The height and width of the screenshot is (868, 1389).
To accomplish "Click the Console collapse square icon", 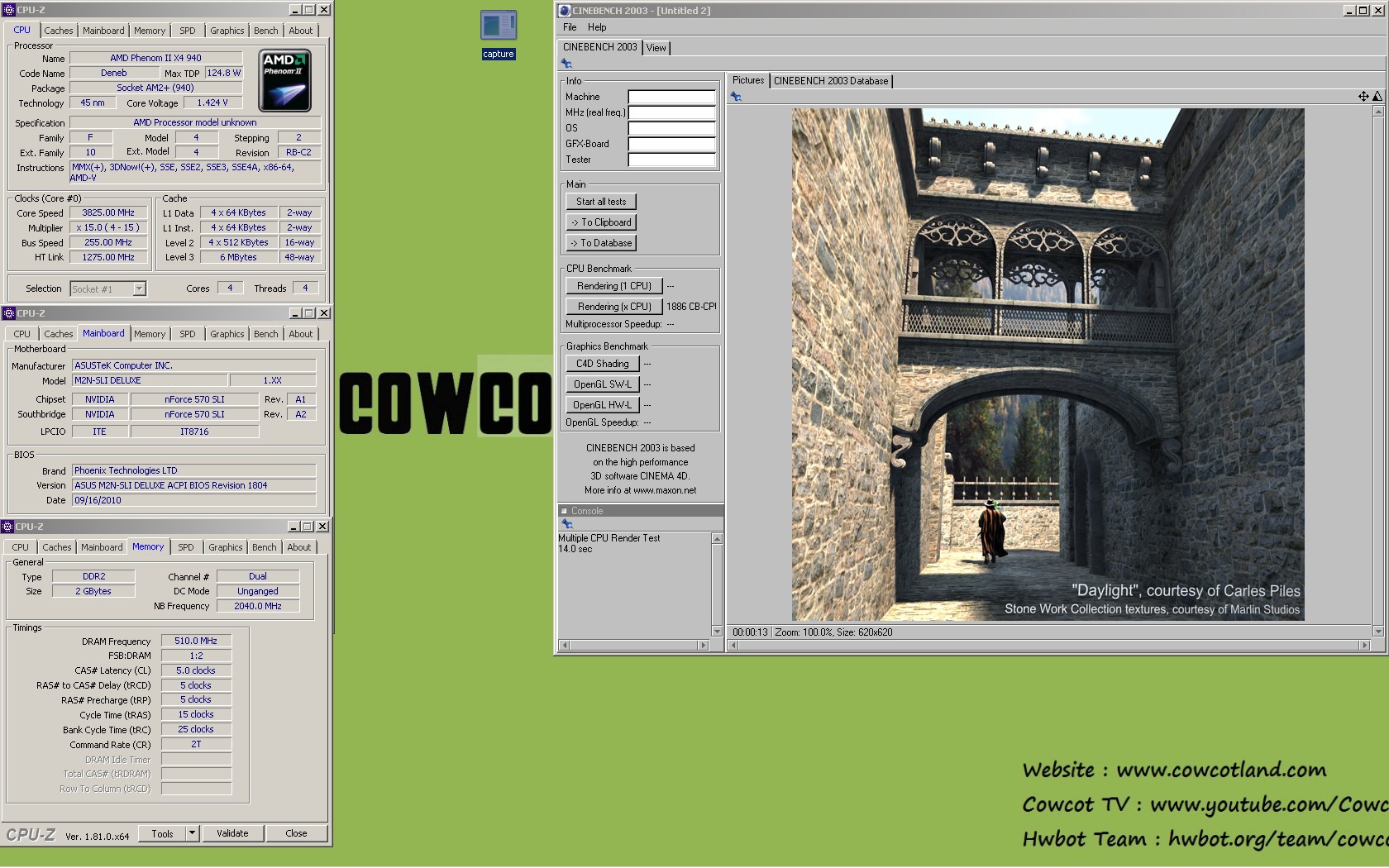I will click(x=564, y=511).
